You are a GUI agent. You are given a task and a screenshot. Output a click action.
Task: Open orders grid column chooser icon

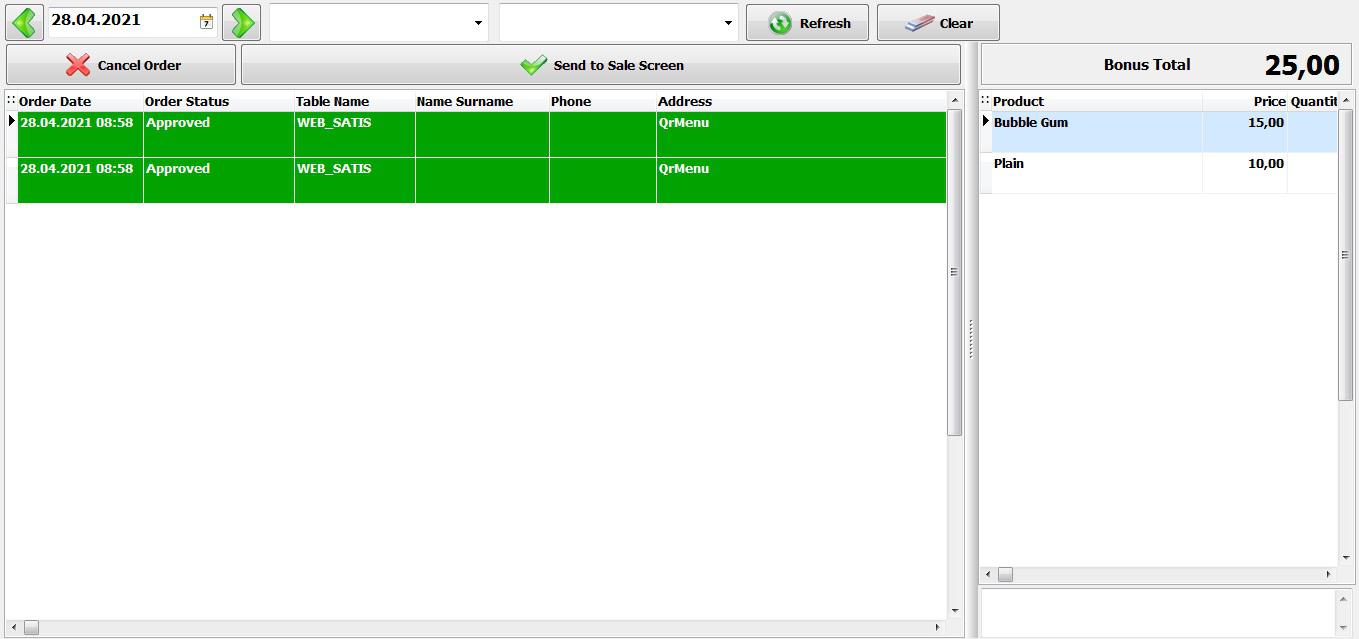11,101
